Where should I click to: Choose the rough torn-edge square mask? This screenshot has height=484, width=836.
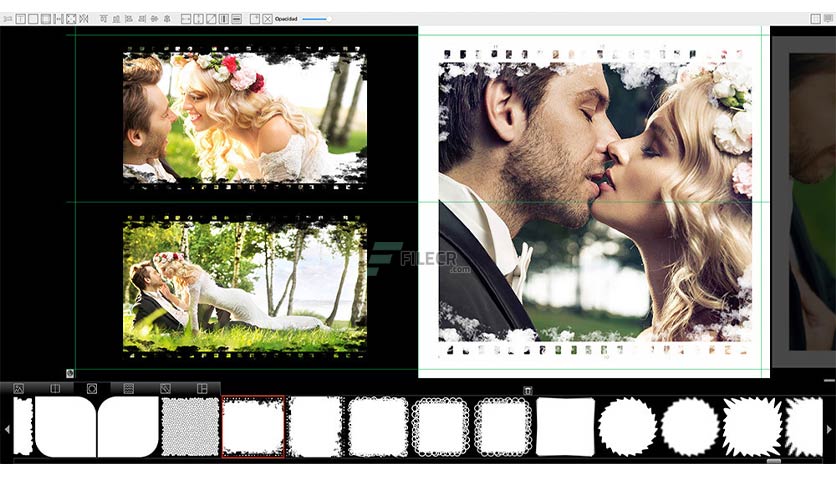(x=378, y=427)
